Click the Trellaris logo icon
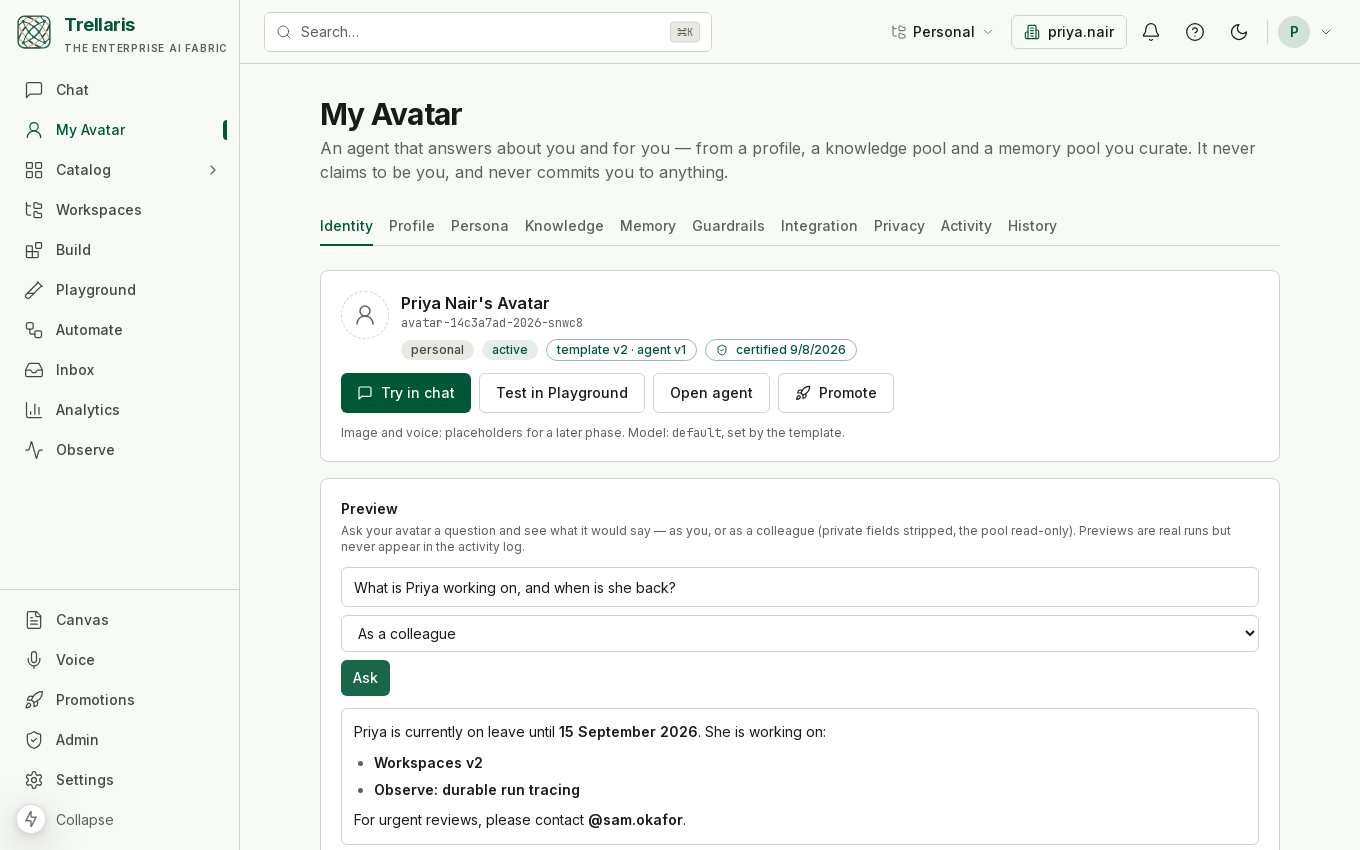 (34, 32)
